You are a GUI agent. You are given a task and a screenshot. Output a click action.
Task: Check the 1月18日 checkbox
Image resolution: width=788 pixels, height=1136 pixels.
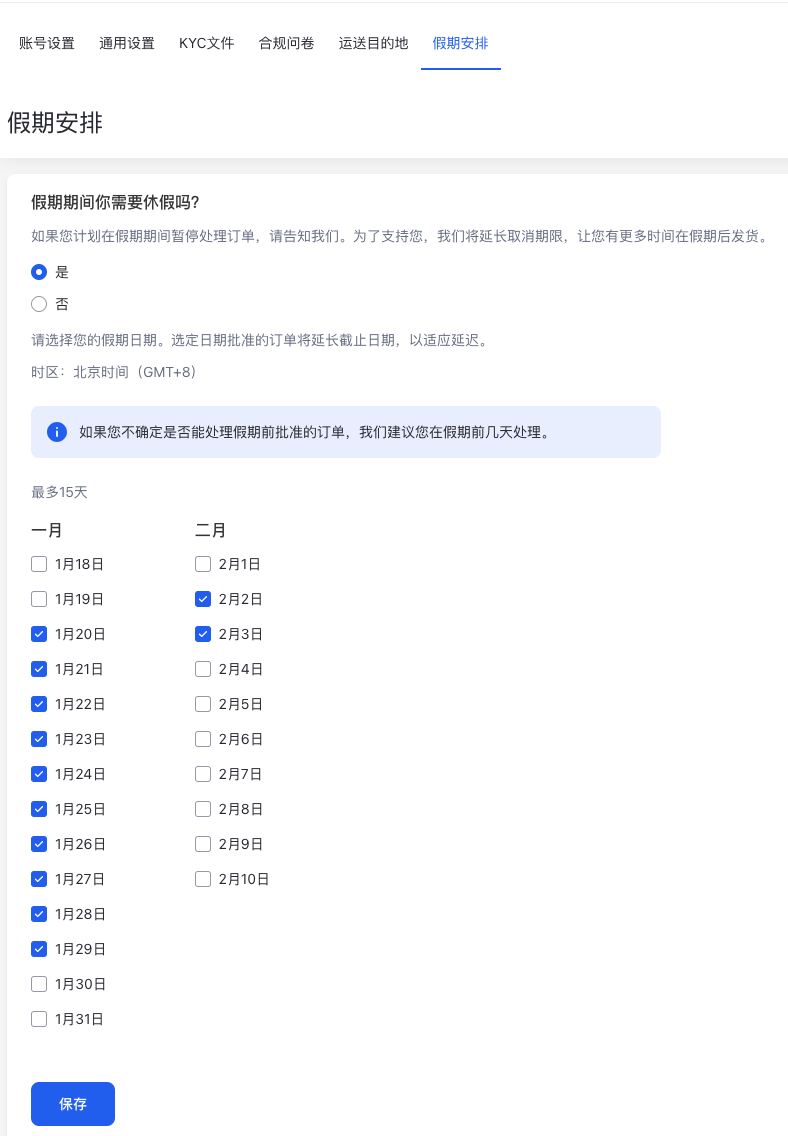tap(38, 563)
